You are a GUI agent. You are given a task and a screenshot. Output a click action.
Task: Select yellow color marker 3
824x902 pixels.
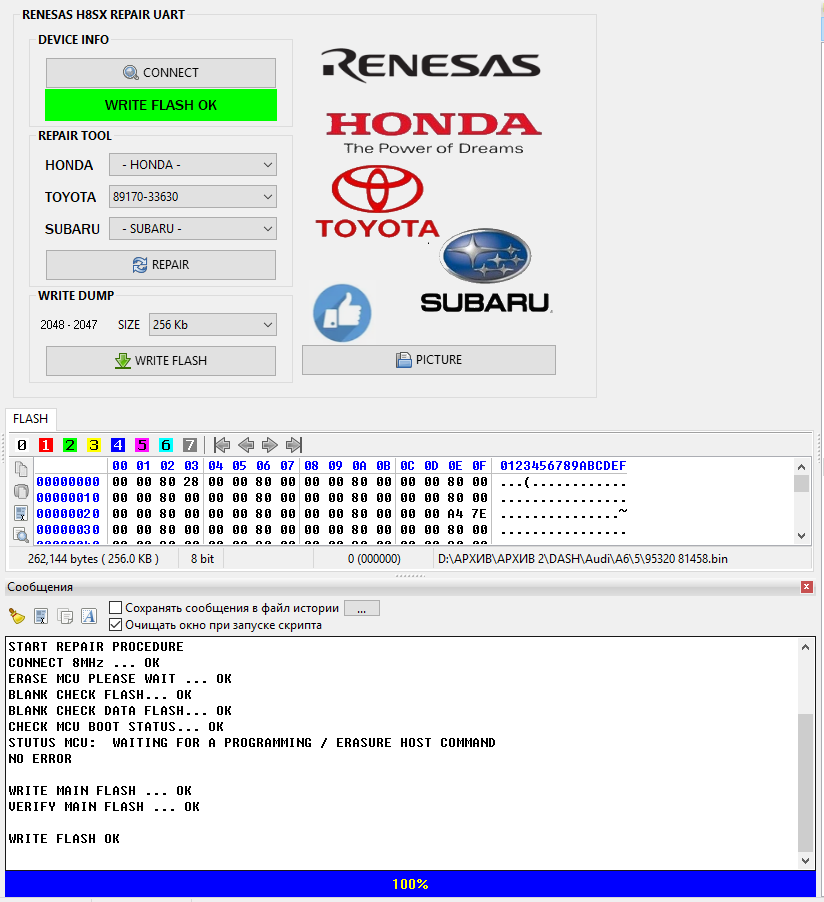94,445
